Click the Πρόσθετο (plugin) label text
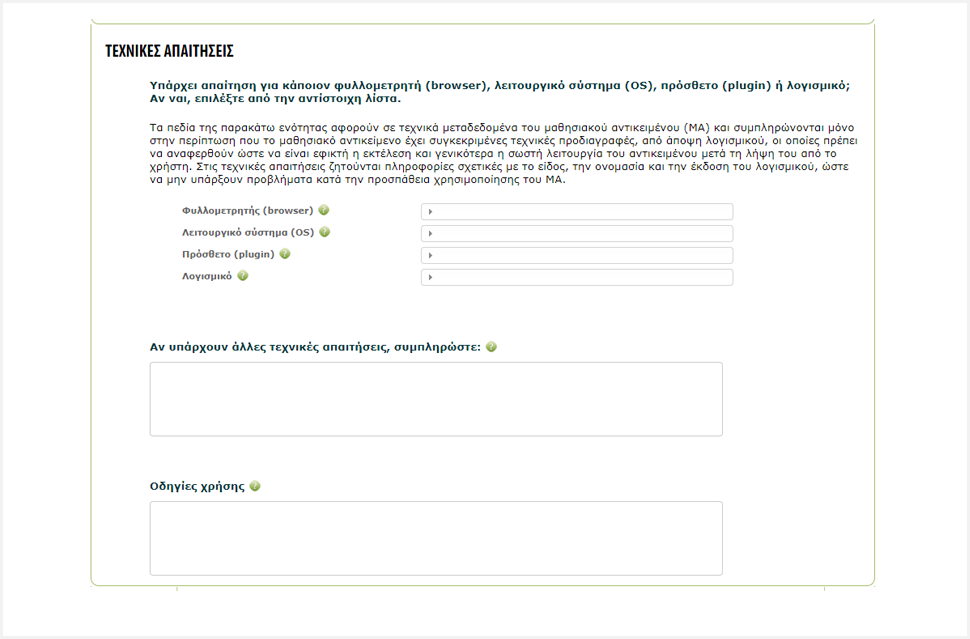 coord(228,255)
